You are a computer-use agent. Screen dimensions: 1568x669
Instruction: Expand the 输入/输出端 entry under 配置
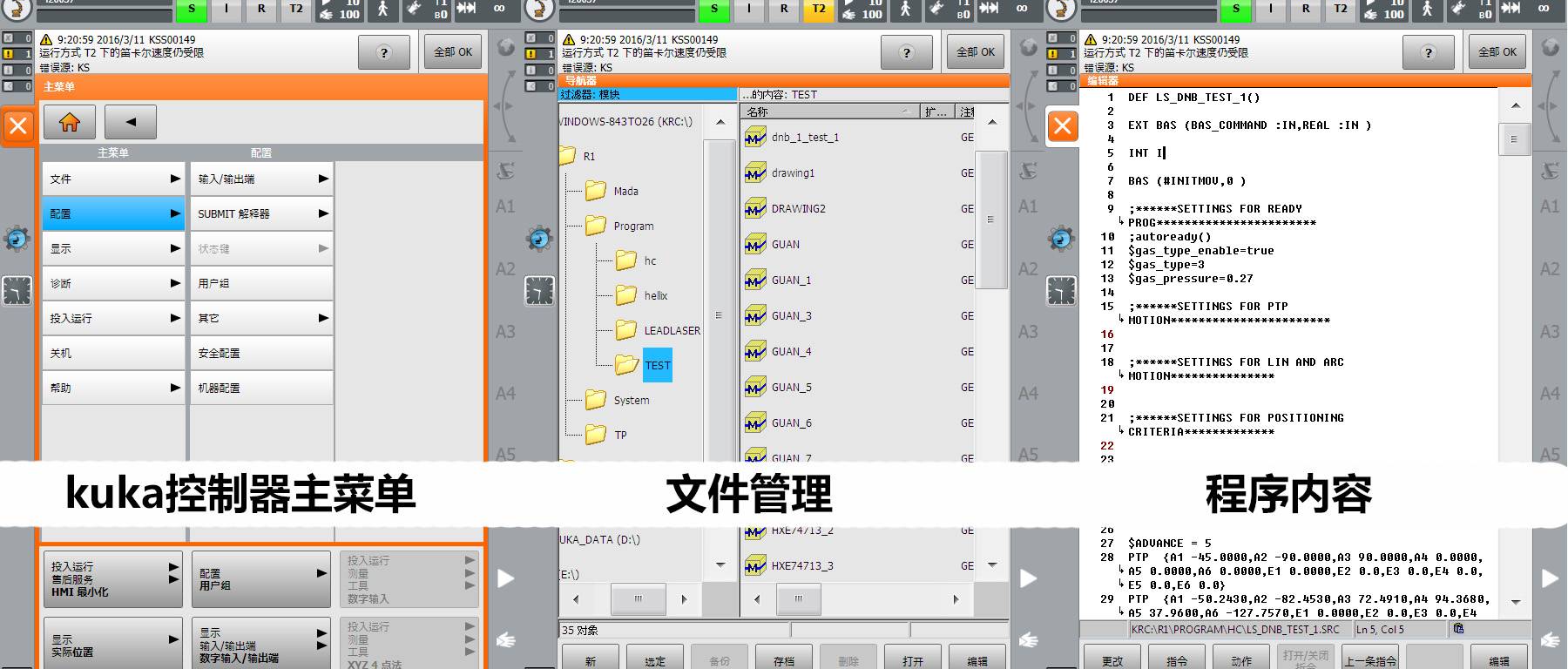point(261,179)
